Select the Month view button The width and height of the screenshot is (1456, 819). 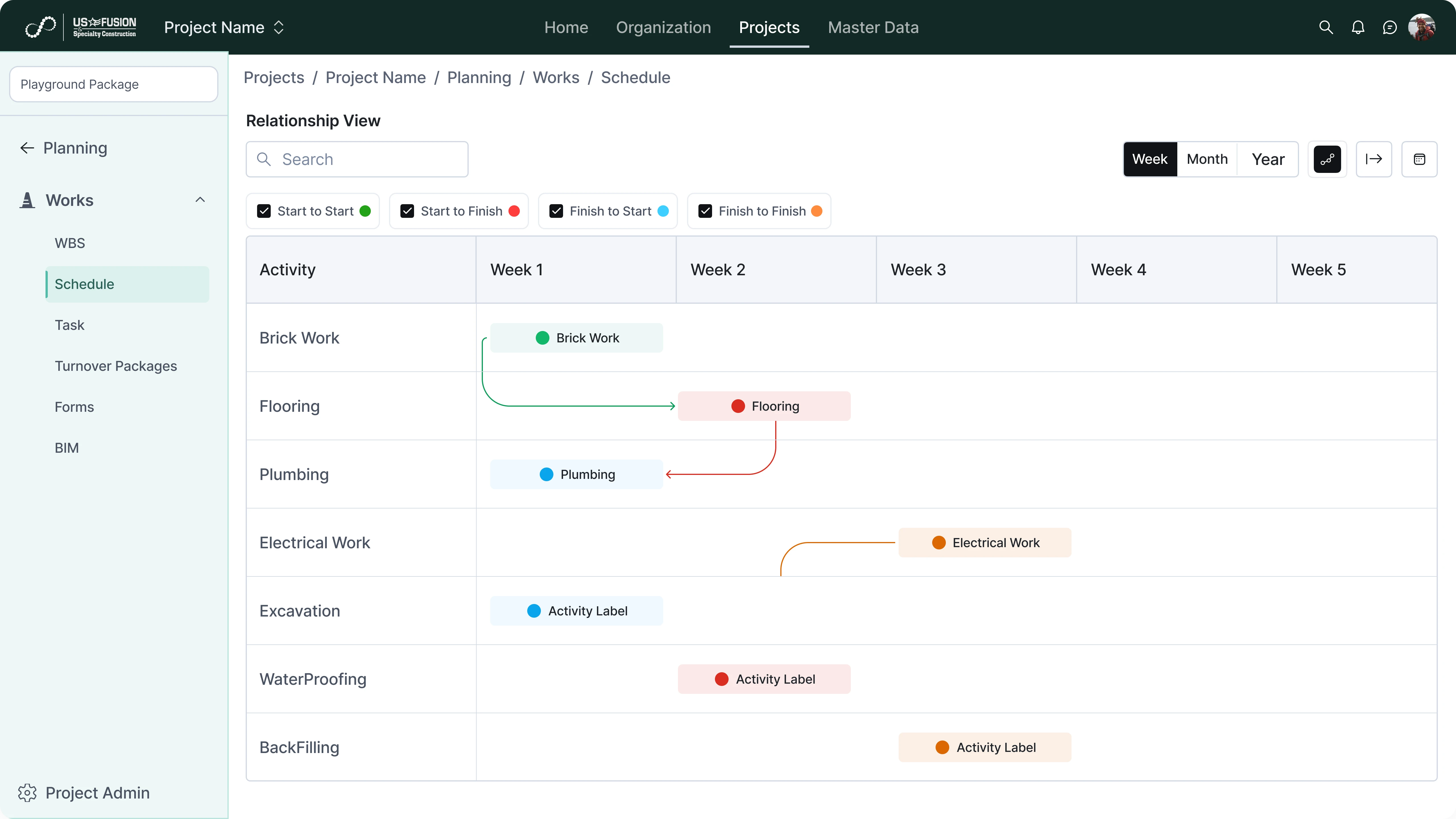[x=1207, y=159]
